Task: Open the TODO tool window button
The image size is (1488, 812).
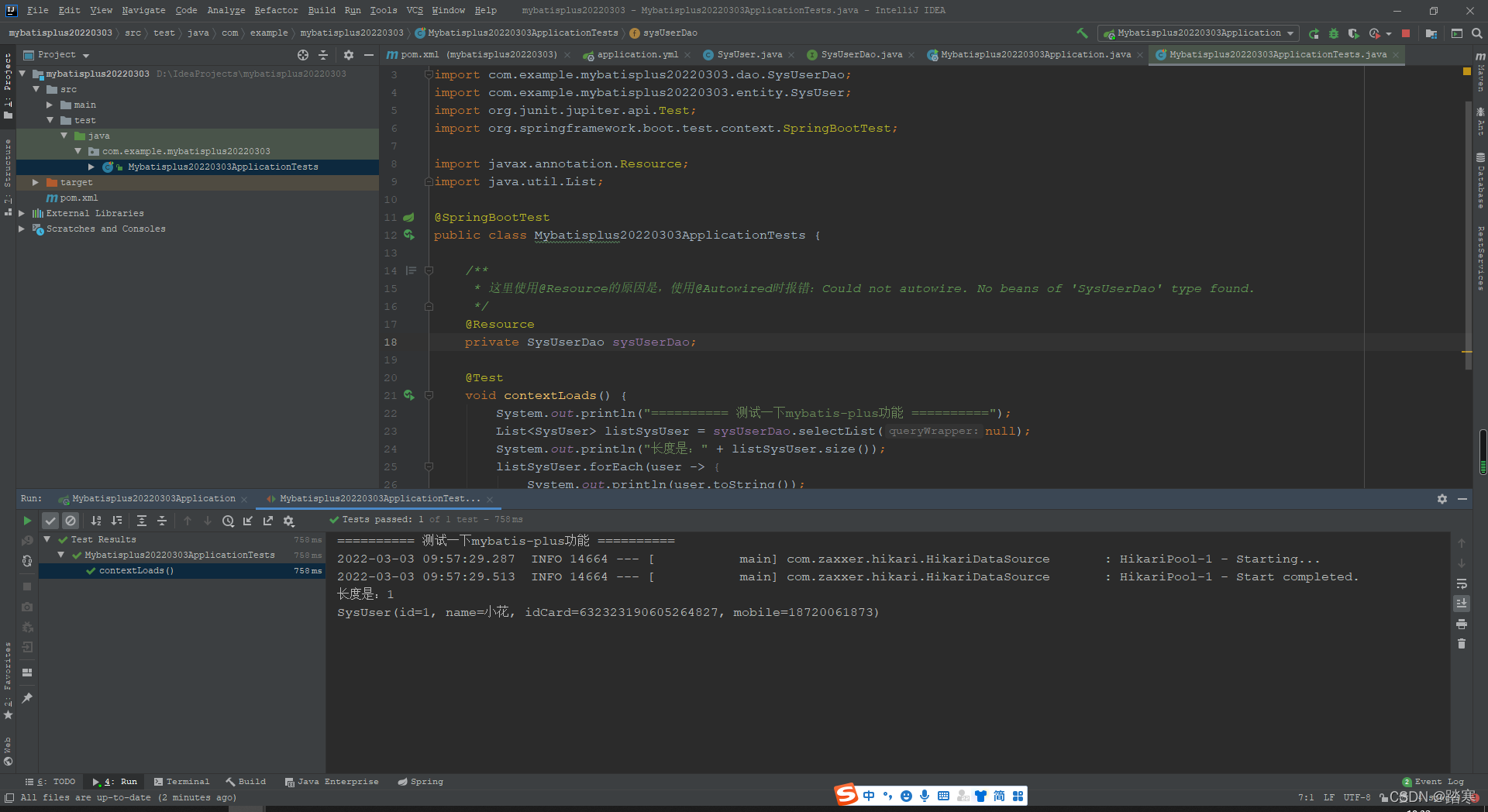Action: click(x=51, y=782)
